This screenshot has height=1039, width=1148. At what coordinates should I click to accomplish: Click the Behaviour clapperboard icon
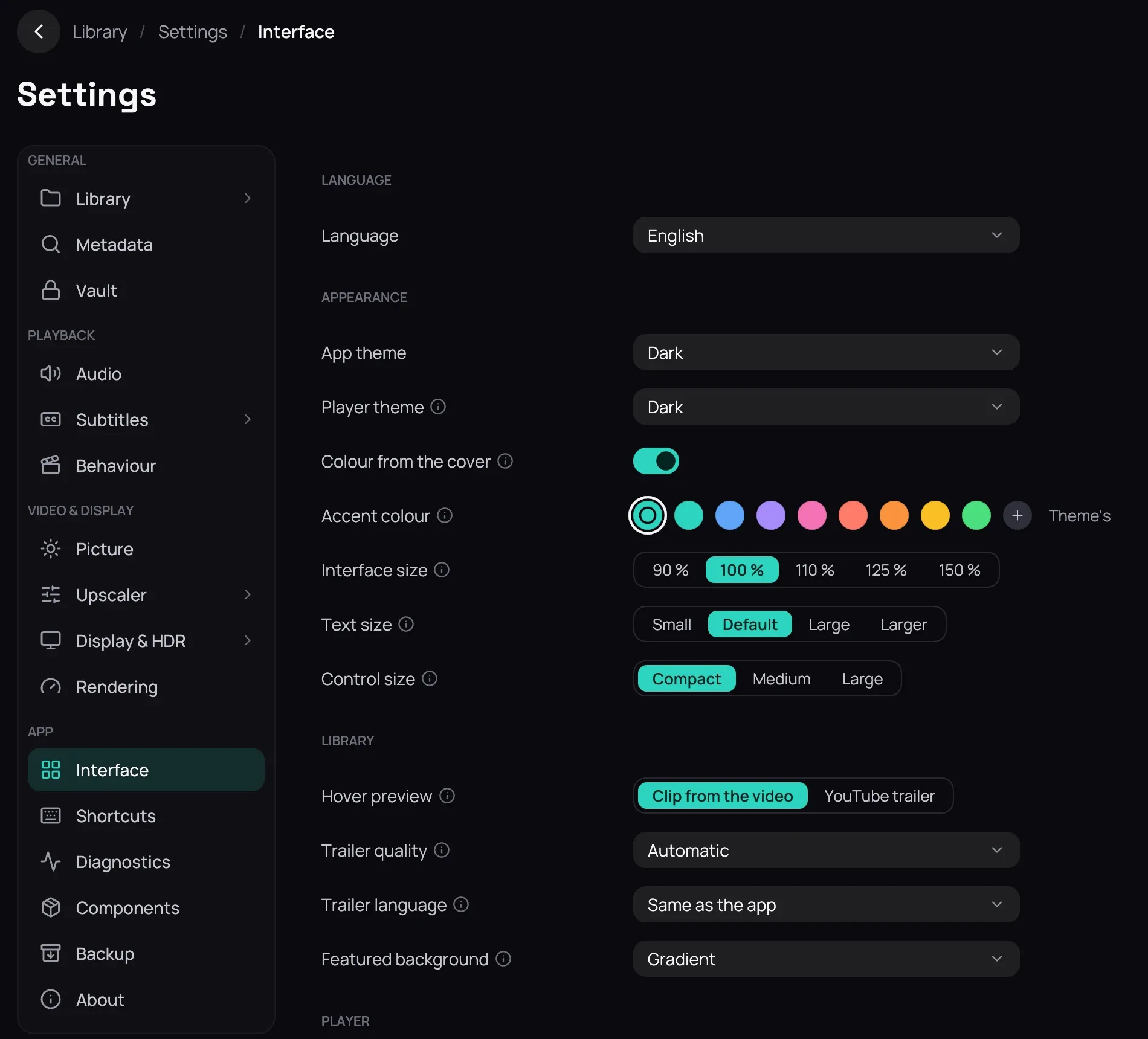51,465
